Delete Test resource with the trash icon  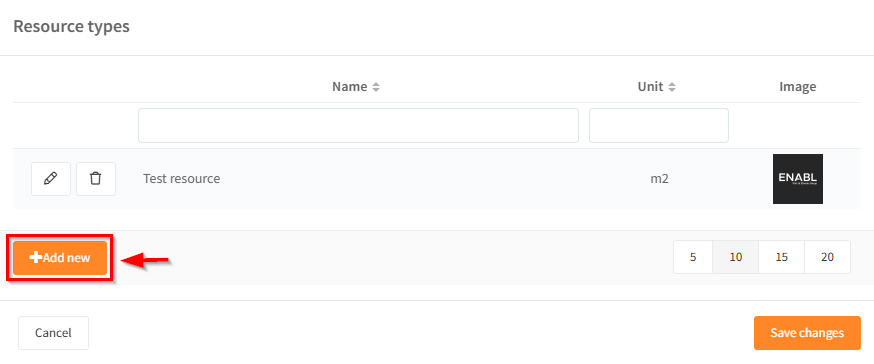coord(96,179)
